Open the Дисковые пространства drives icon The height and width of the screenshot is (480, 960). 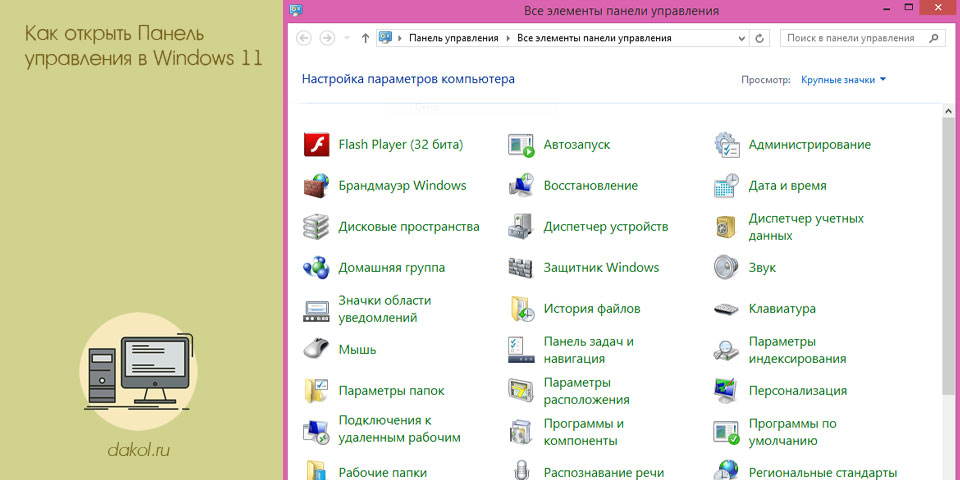pos(317,227)
